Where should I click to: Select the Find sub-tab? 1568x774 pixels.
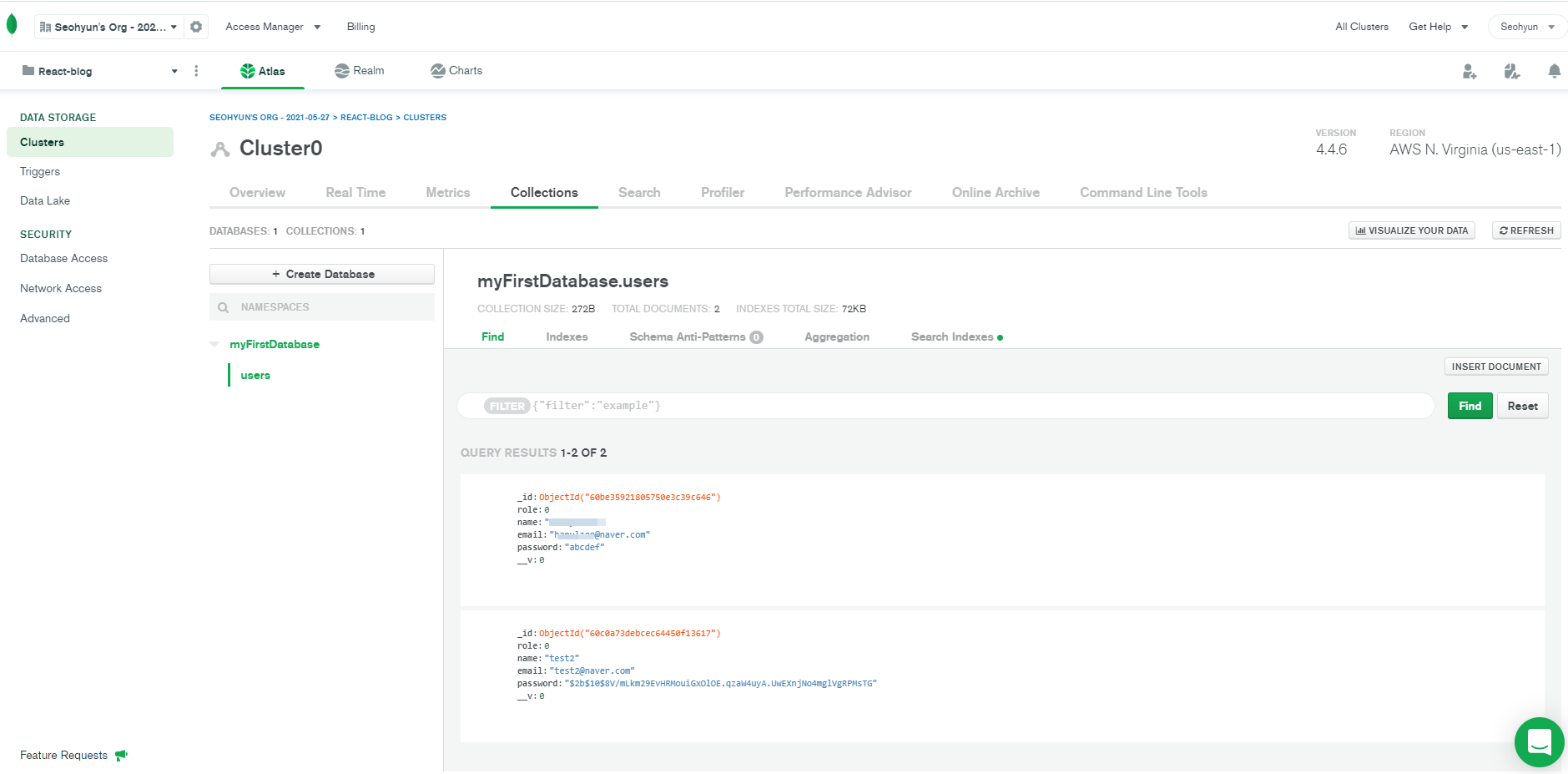492,336
